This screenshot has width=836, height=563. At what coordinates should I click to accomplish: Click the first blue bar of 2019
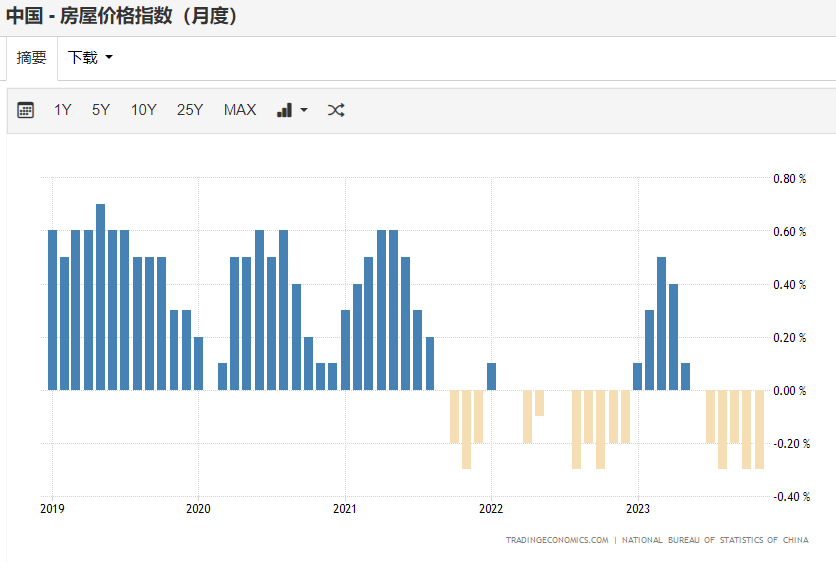[x=52, y=310]
